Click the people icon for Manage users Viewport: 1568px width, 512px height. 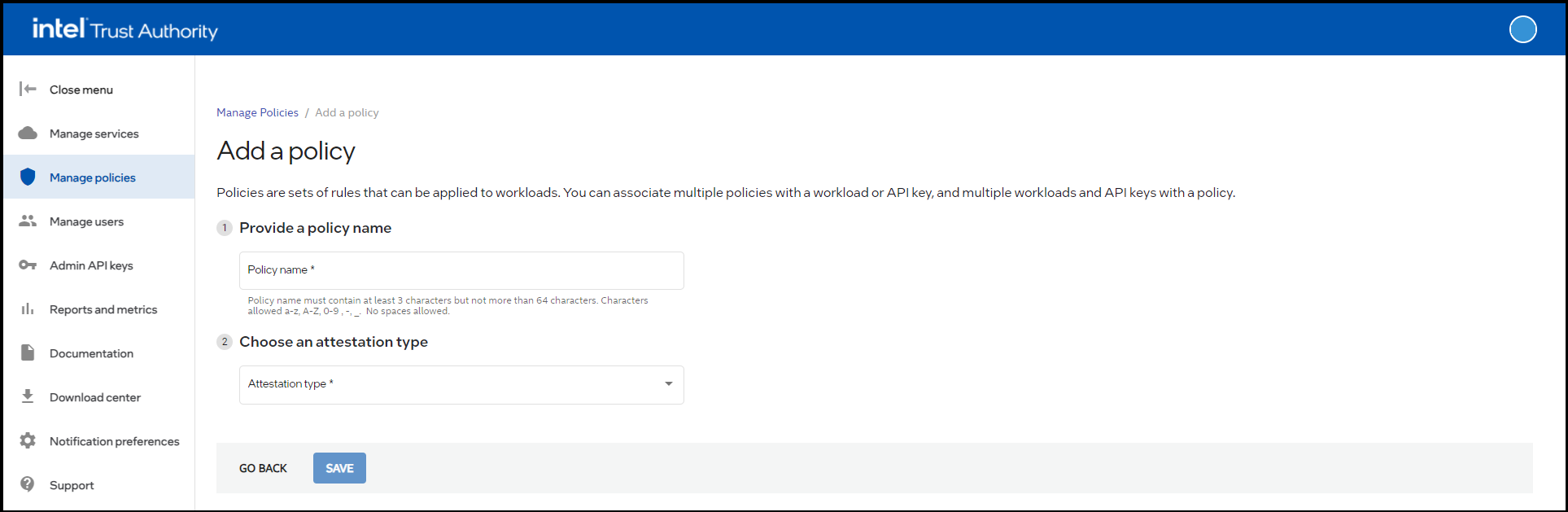coord(28,221)
